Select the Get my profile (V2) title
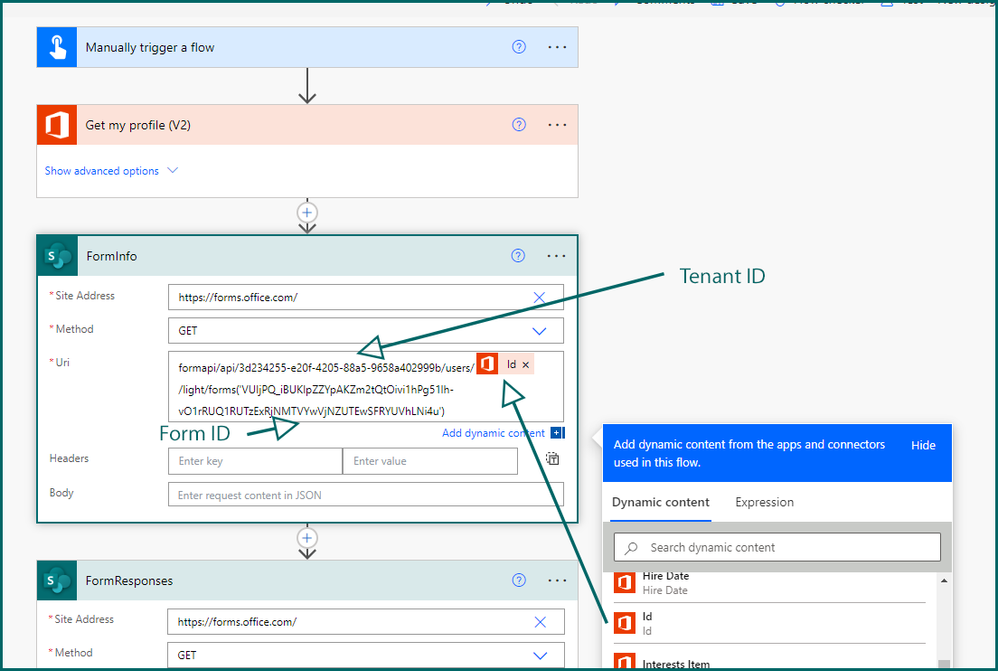The height and width of the screenshot is (671, 998). coord(138,125)
